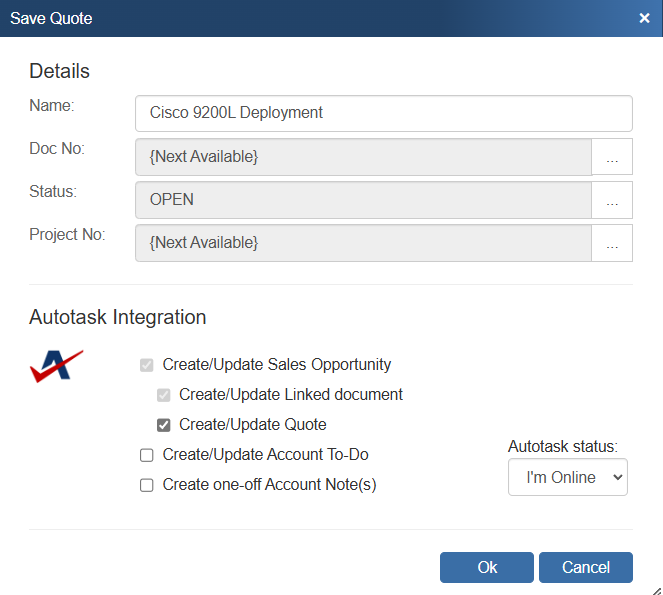Enable Create one-off Account Note(s) checkbox
The image size is (663, 595).
point(147,485)
